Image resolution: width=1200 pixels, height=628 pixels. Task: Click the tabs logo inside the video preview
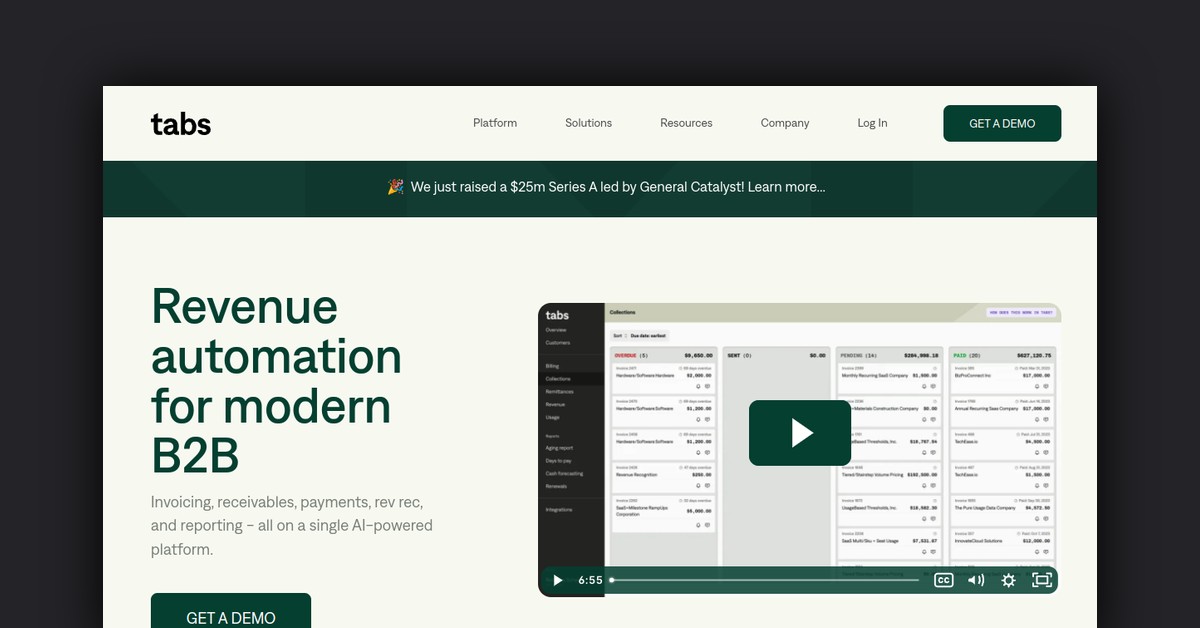tap(557, 315)
